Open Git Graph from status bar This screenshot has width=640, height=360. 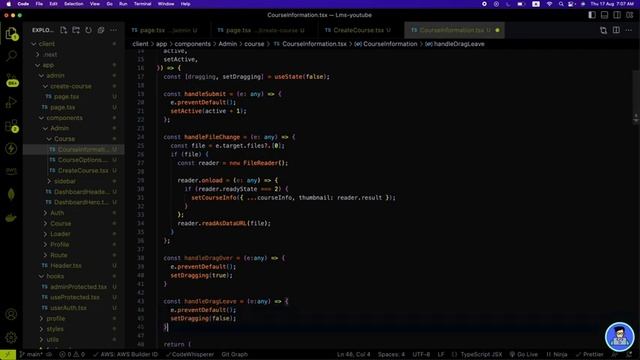(234, 354)
